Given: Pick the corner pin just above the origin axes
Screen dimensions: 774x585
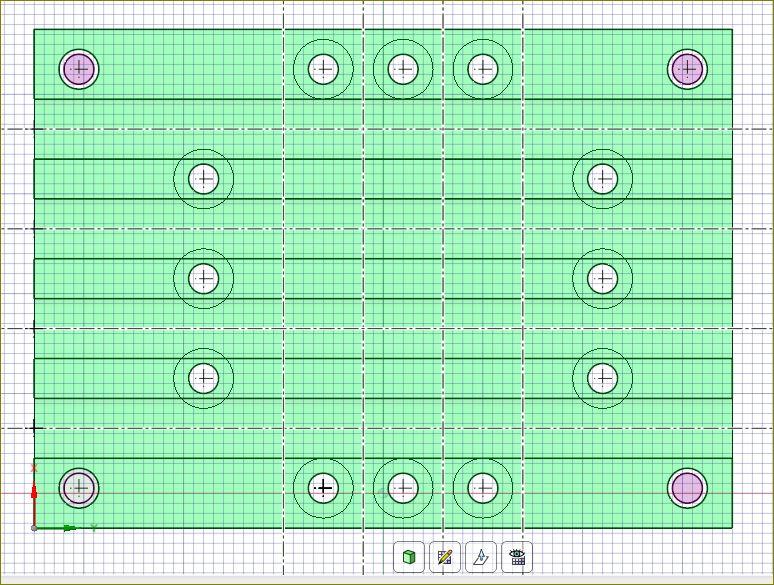Looking at the screenshot, I should click(x=79, y=488).
